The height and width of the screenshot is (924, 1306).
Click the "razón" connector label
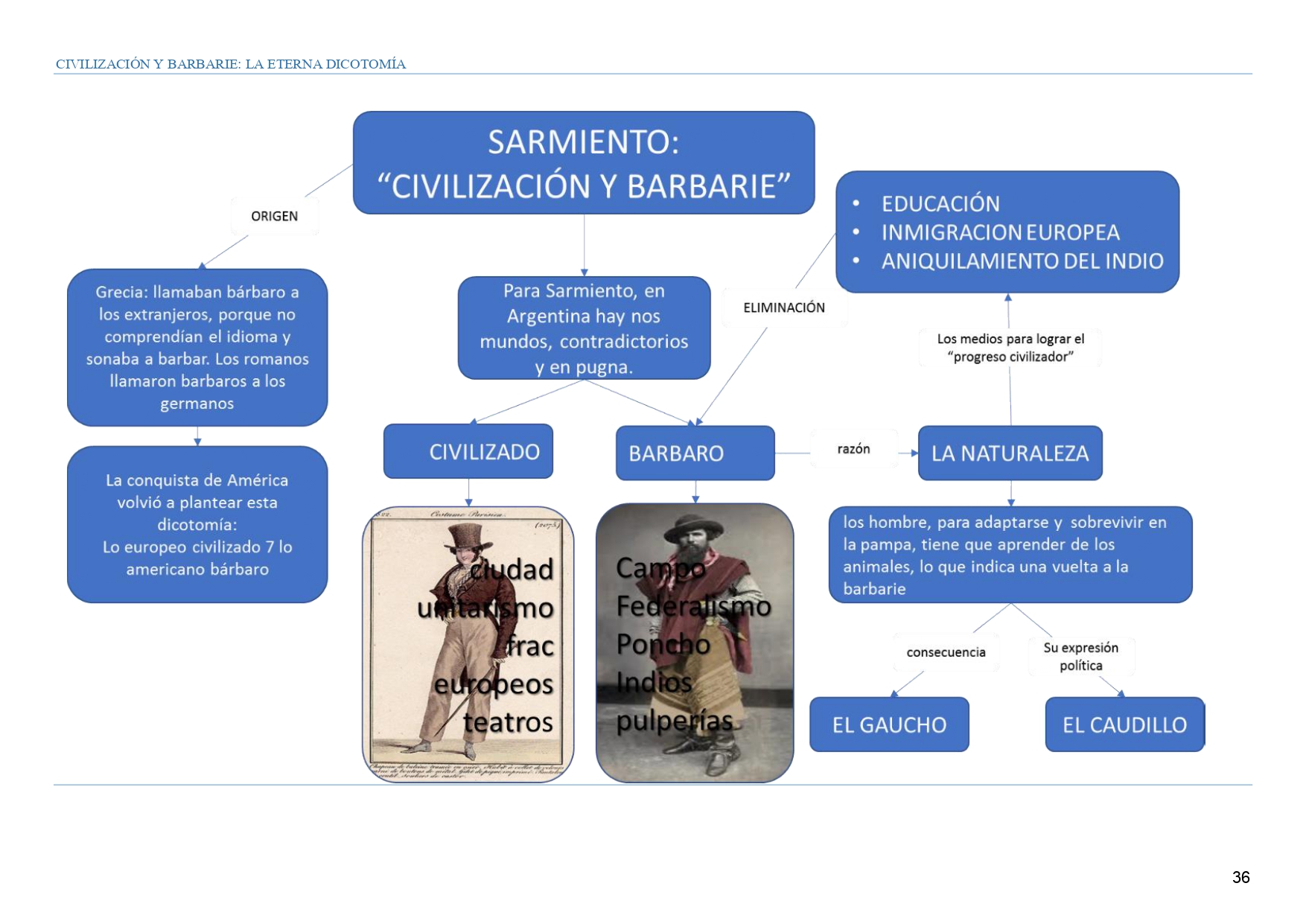[x=853, y=449]
